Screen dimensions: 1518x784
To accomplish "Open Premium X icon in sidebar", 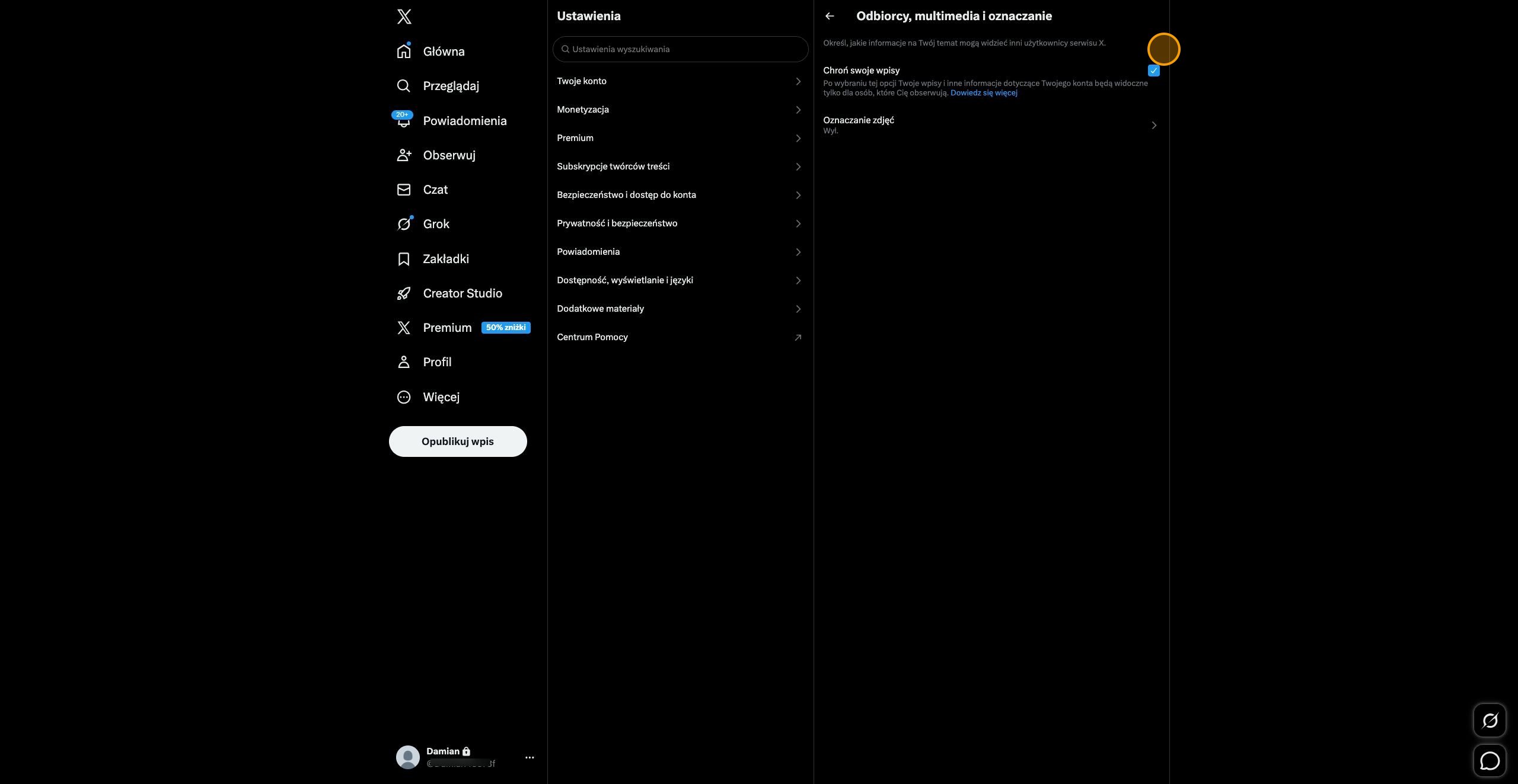I will (404, 328).
